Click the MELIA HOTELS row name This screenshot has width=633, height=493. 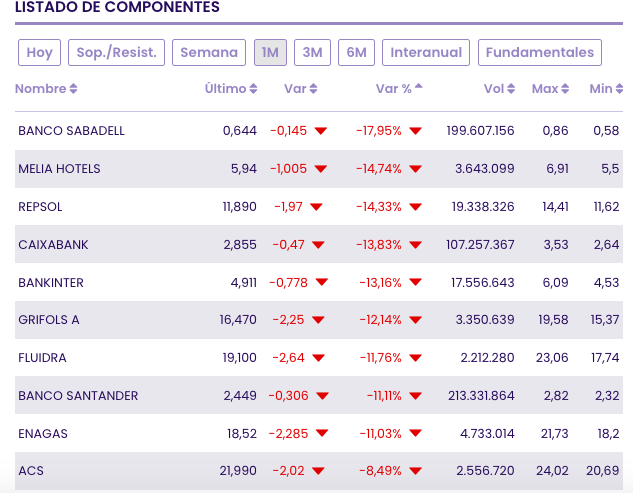tap(59, 169)
